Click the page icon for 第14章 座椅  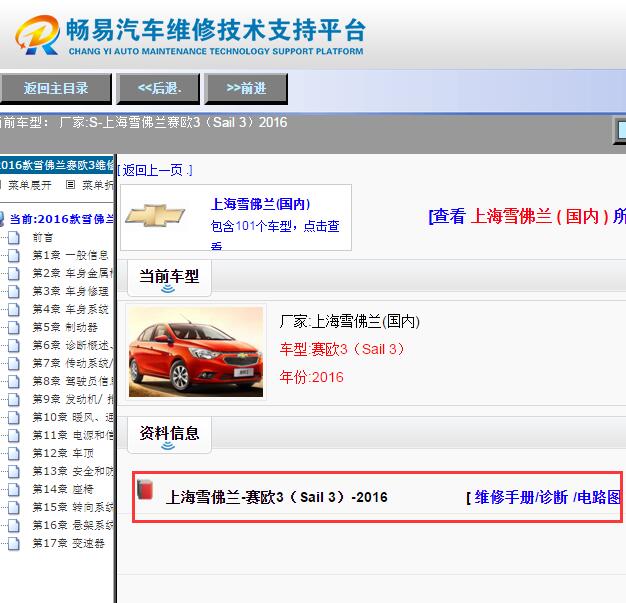coord(14,489)
